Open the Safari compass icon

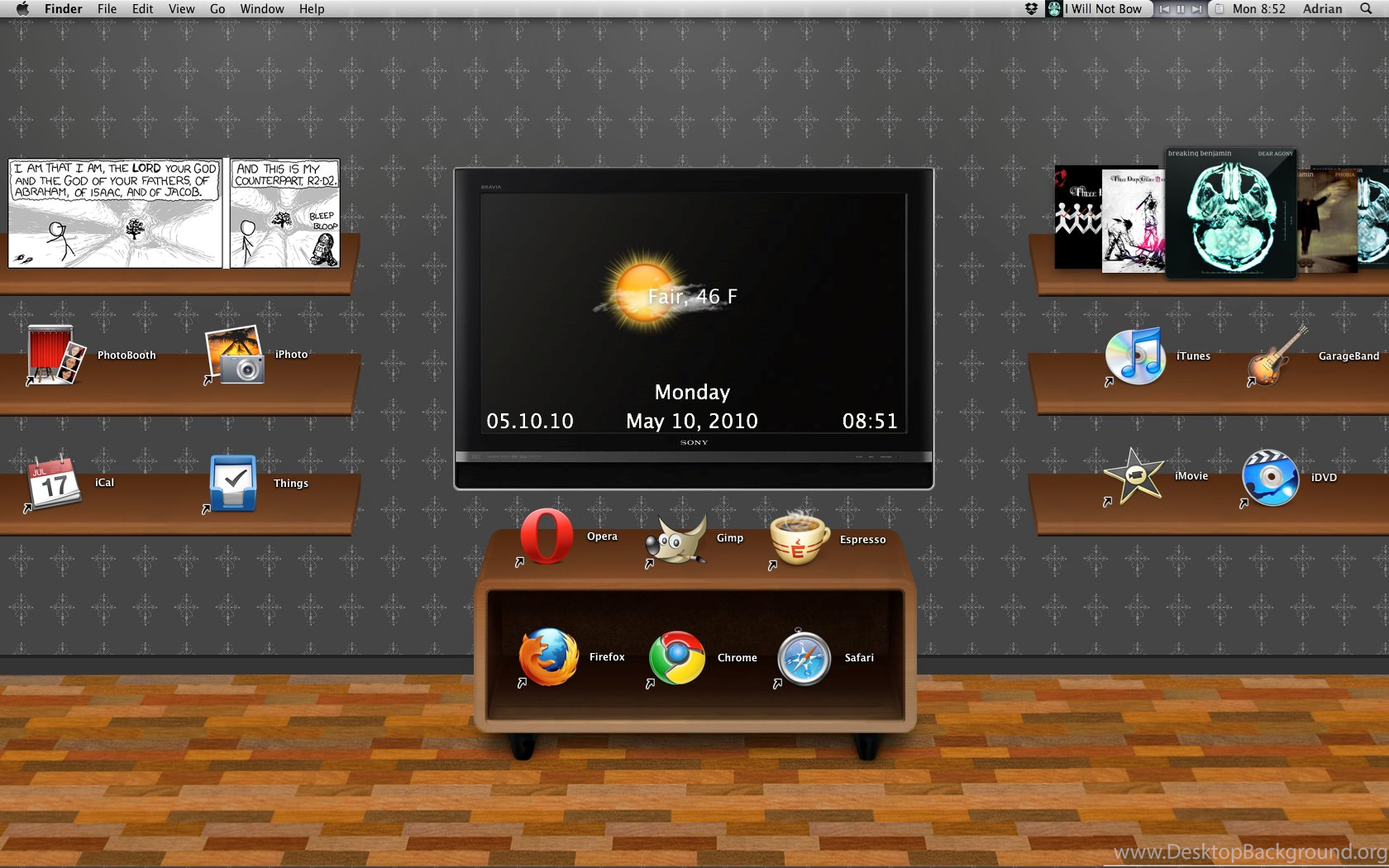point(804,659)
